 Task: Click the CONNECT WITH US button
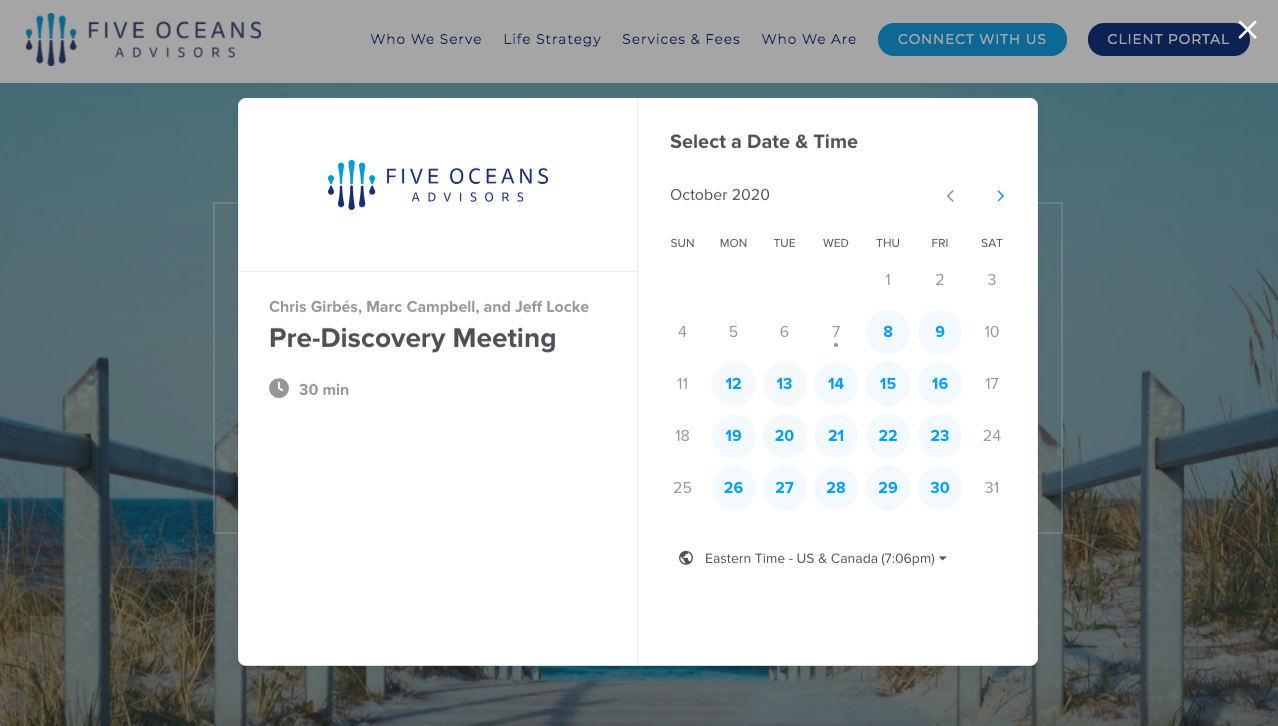pos(972,39)
